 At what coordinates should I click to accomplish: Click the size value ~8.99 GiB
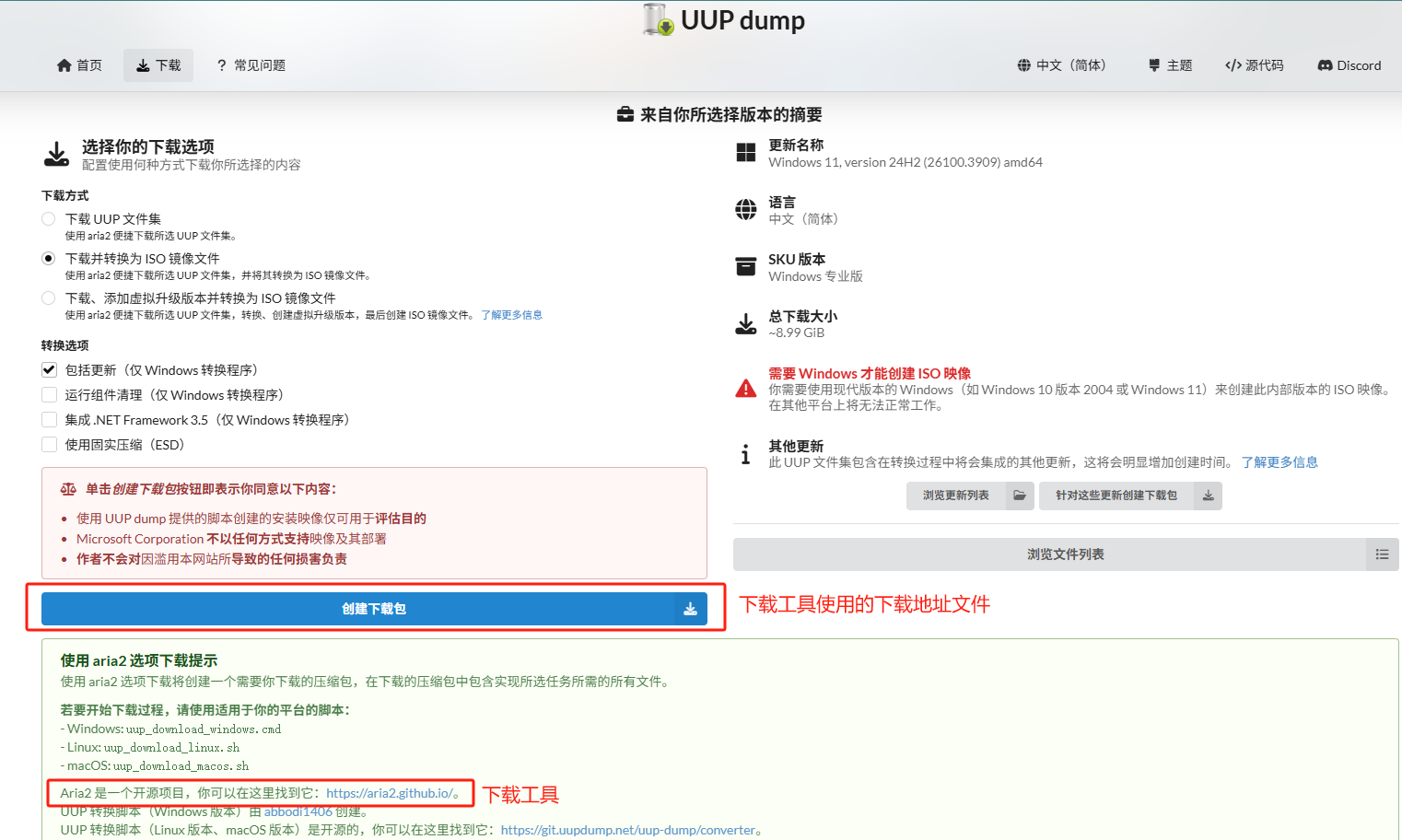point(797,333)
